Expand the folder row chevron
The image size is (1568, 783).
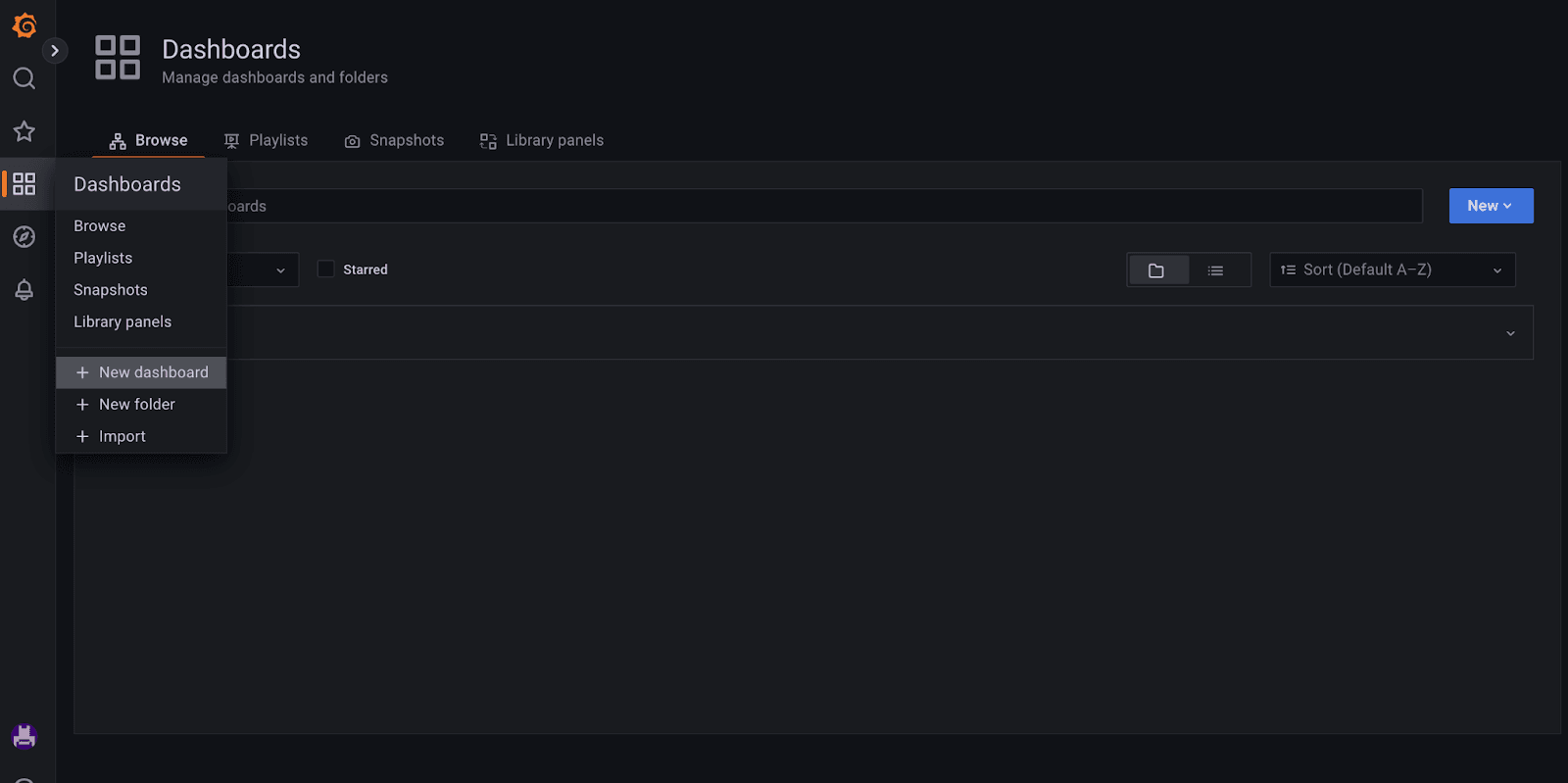[1510, 333]
